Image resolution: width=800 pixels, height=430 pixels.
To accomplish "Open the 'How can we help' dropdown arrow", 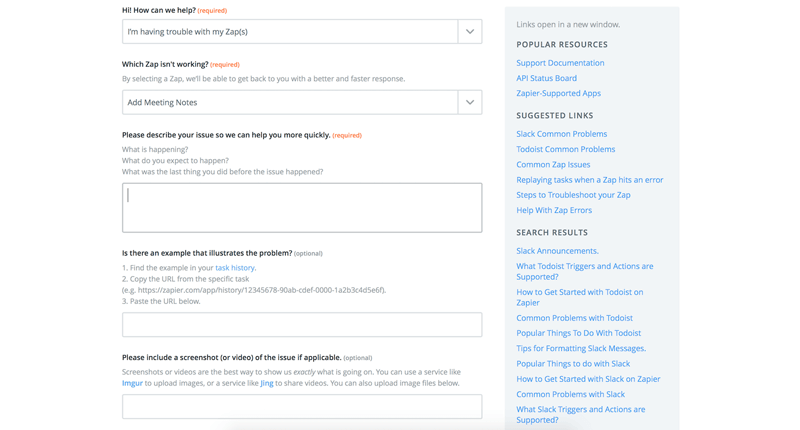I will click(x=470, y=32).
